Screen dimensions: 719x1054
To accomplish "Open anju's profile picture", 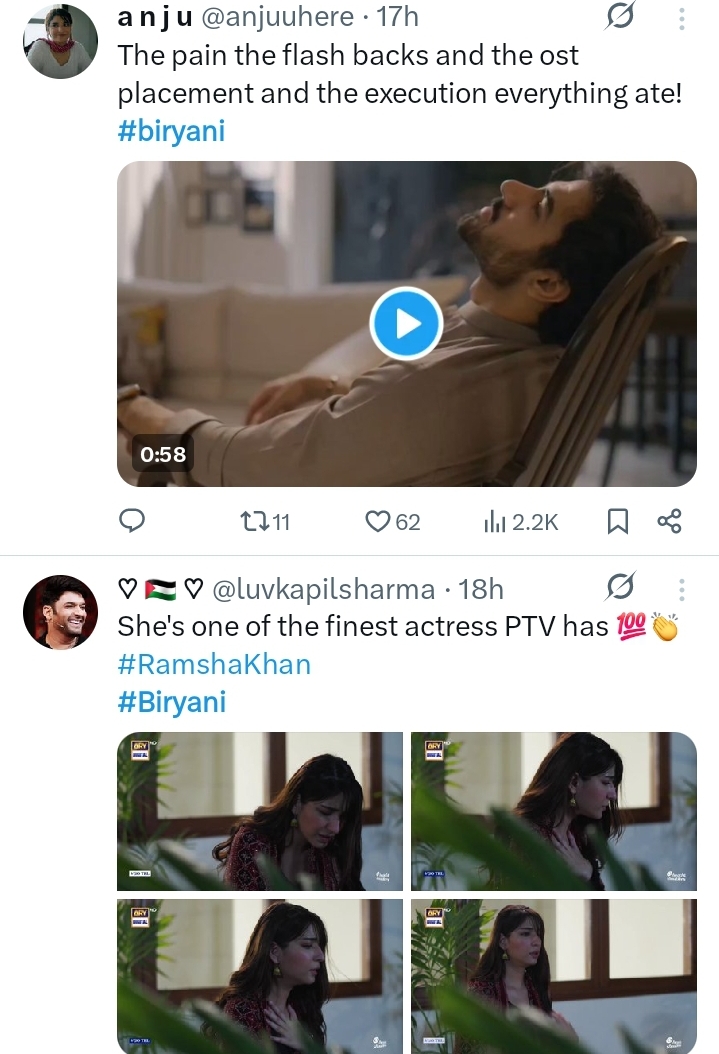I will [59, 41].
